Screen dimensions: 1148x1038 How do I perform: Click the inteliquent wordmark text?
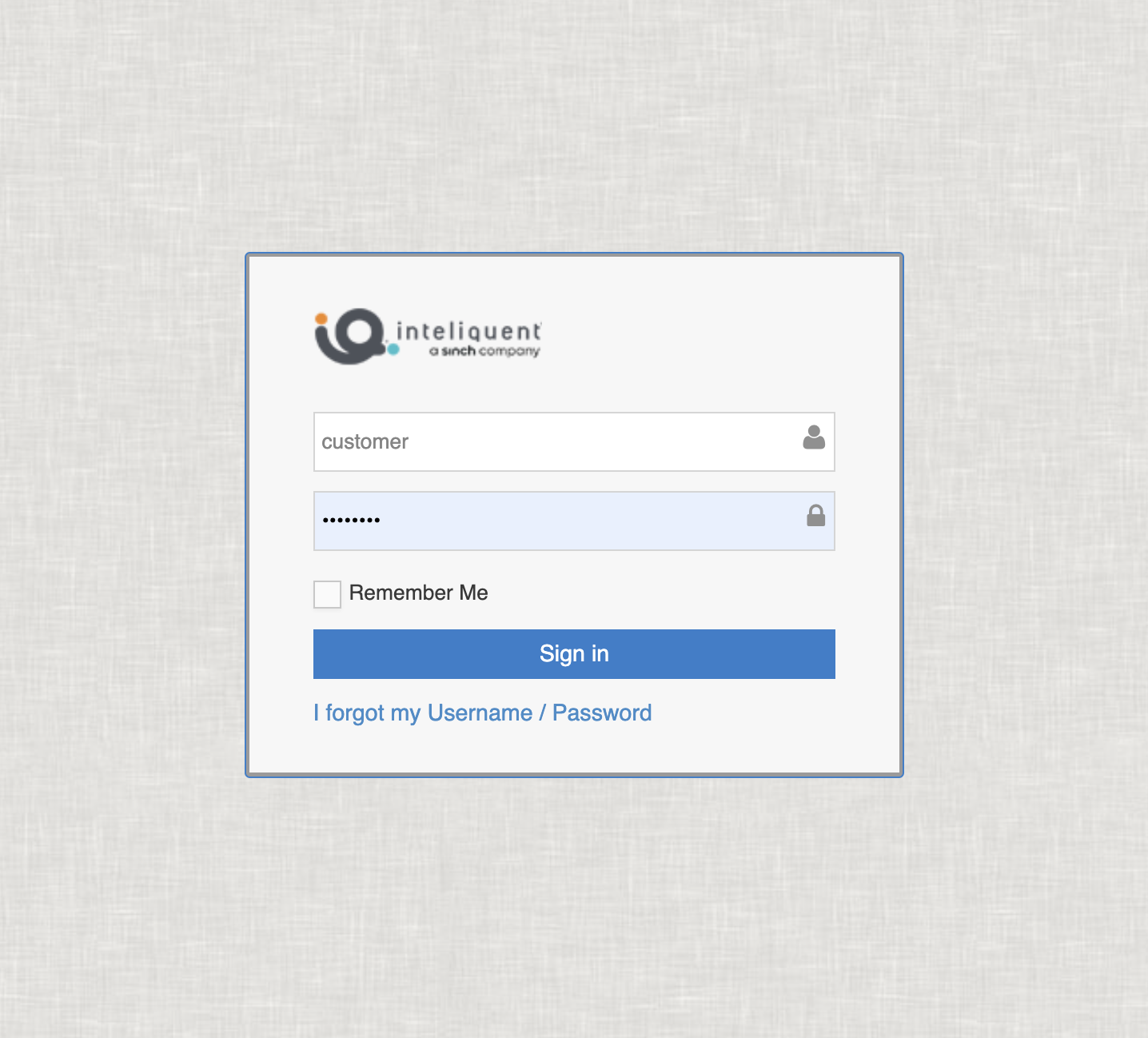[x=468, y=331]
